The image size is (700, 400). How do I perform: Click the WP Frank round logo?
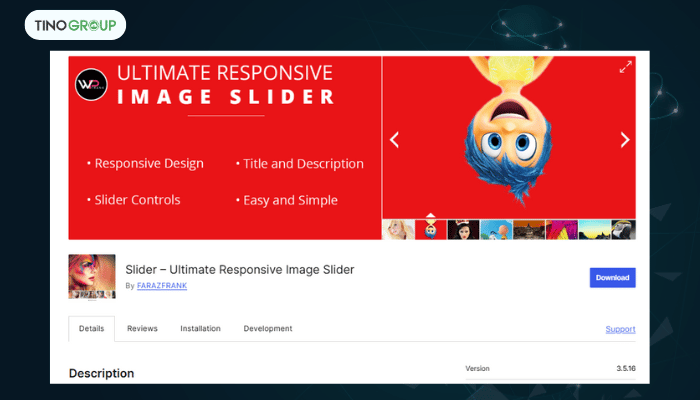click(x=91, y=84)
